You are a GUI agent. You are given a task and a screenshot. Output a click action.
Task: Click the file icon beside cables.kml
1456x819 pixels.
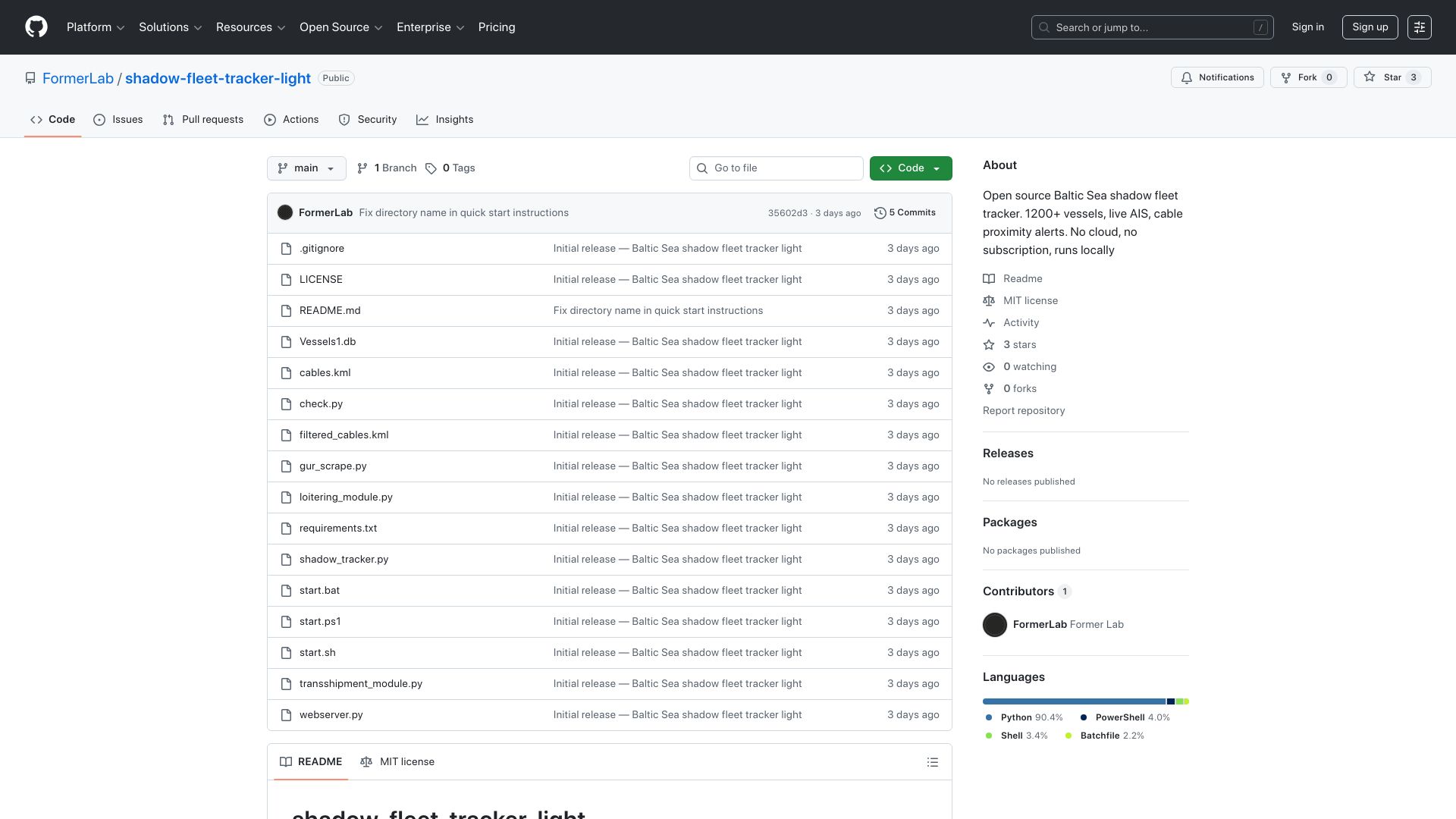pyautogui.click(x=286, y=373)
